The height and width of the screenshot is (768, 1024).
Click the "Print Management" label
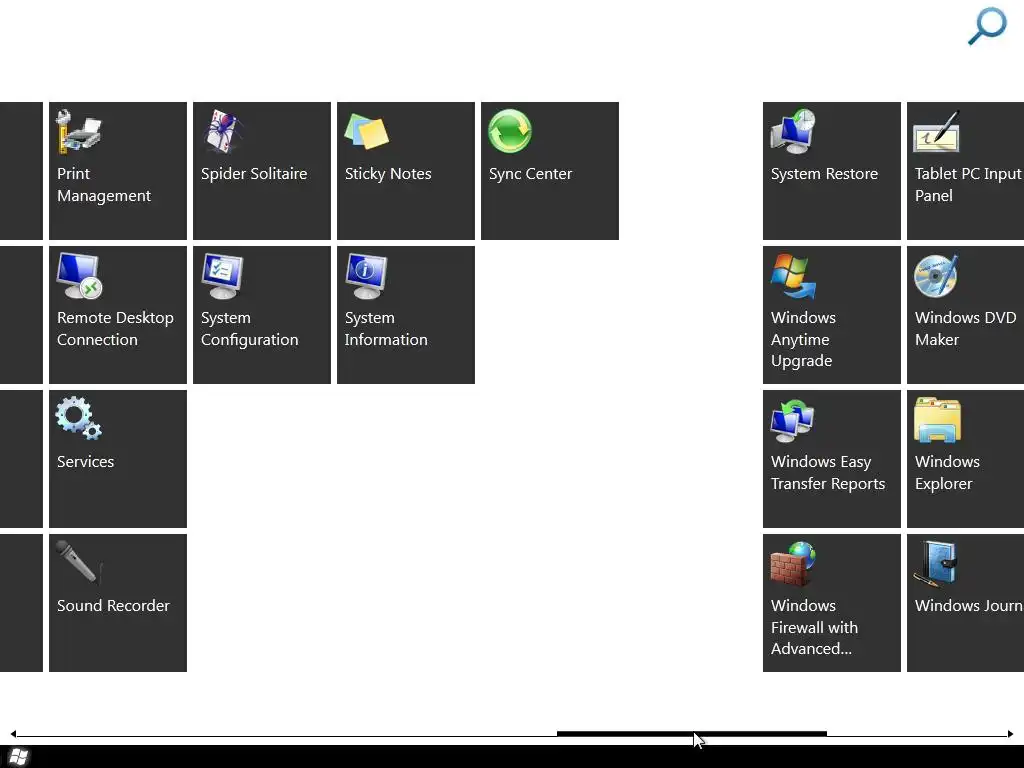pos(104,185)
